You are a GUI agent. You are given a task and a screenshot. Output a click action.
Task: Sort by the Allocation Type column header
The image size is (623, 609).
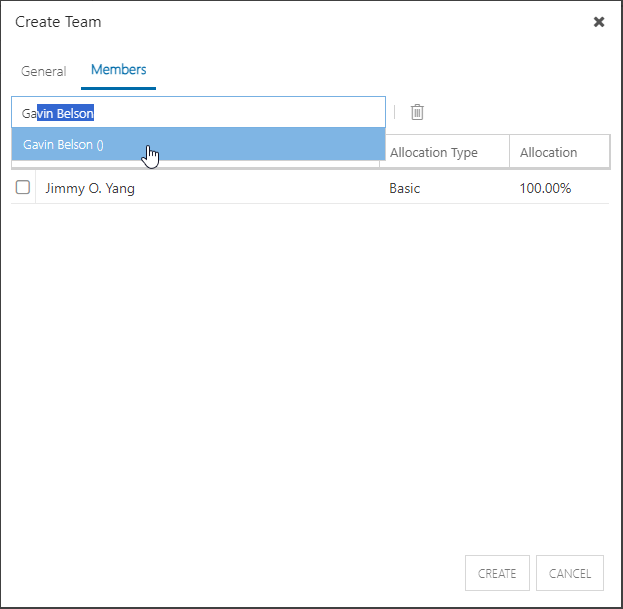click(433, 153)
